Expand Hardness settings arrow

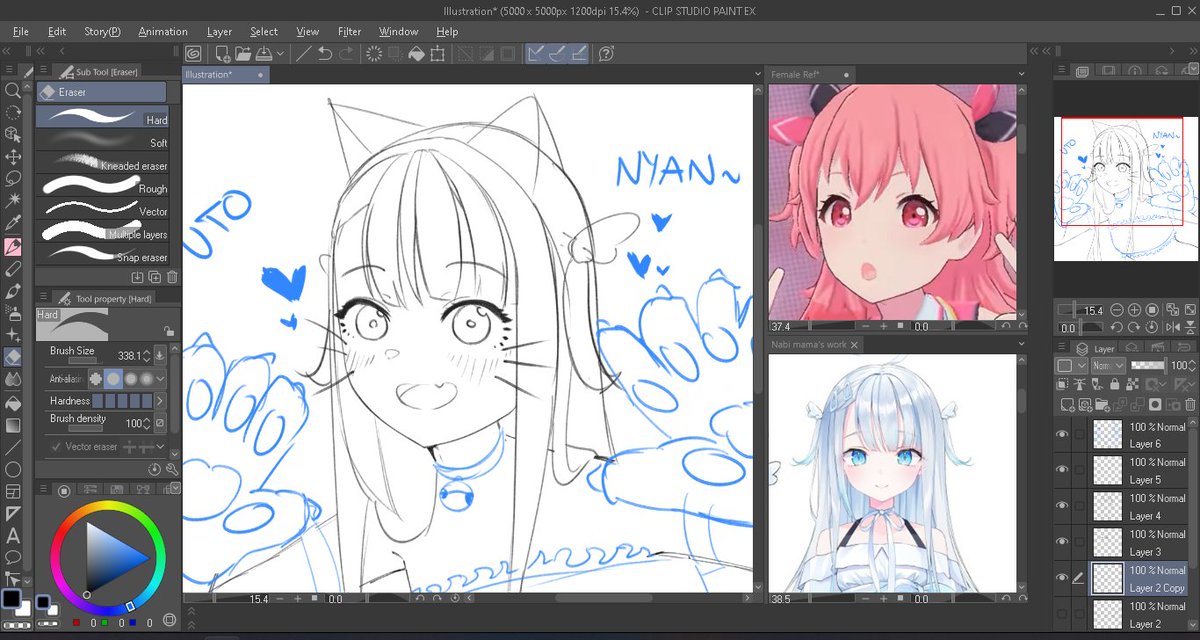160,401
